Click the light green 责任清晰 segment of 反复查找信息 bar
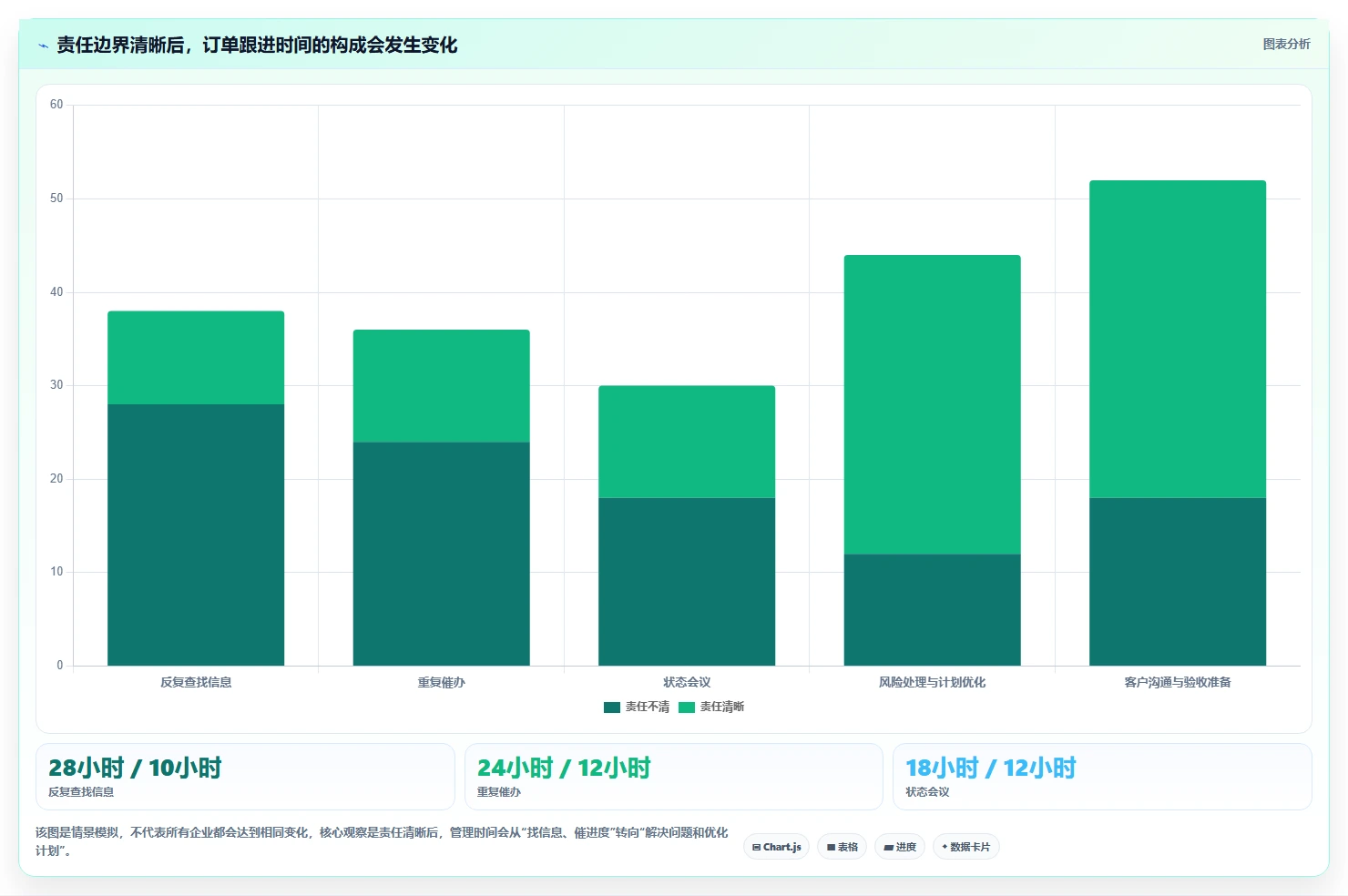Viewport: 1348px width, 896px height. [x=196, y=358]
